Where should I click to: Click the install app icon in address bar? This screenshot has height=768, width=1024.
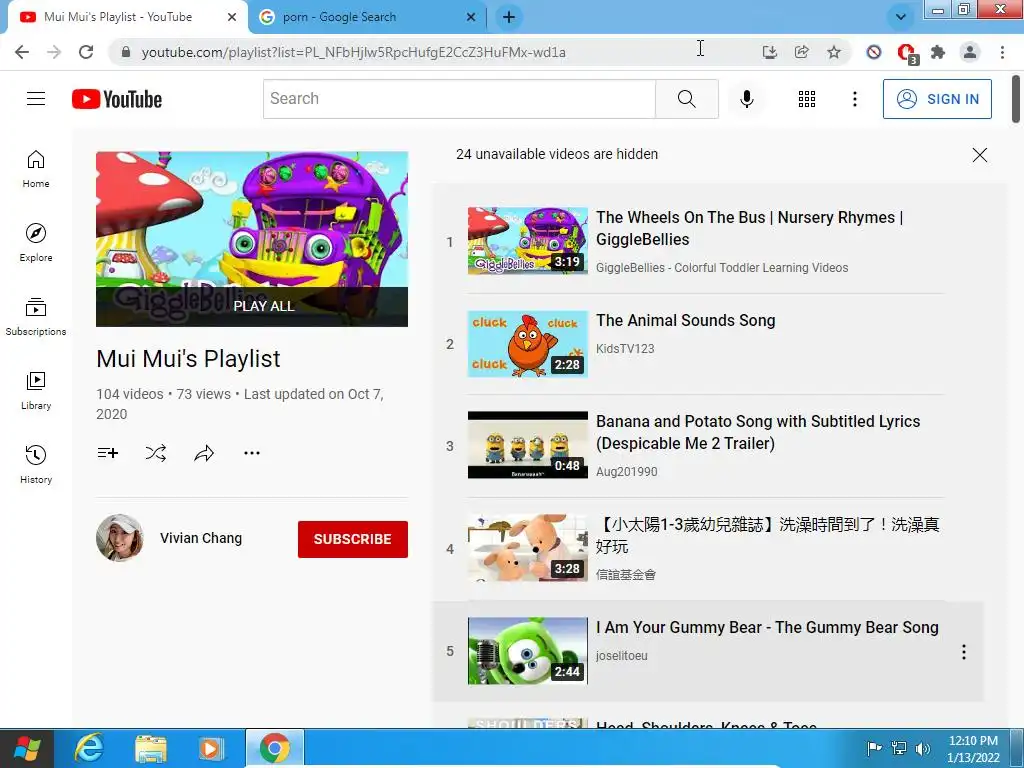pyautogui.click(x=770, y=52)
